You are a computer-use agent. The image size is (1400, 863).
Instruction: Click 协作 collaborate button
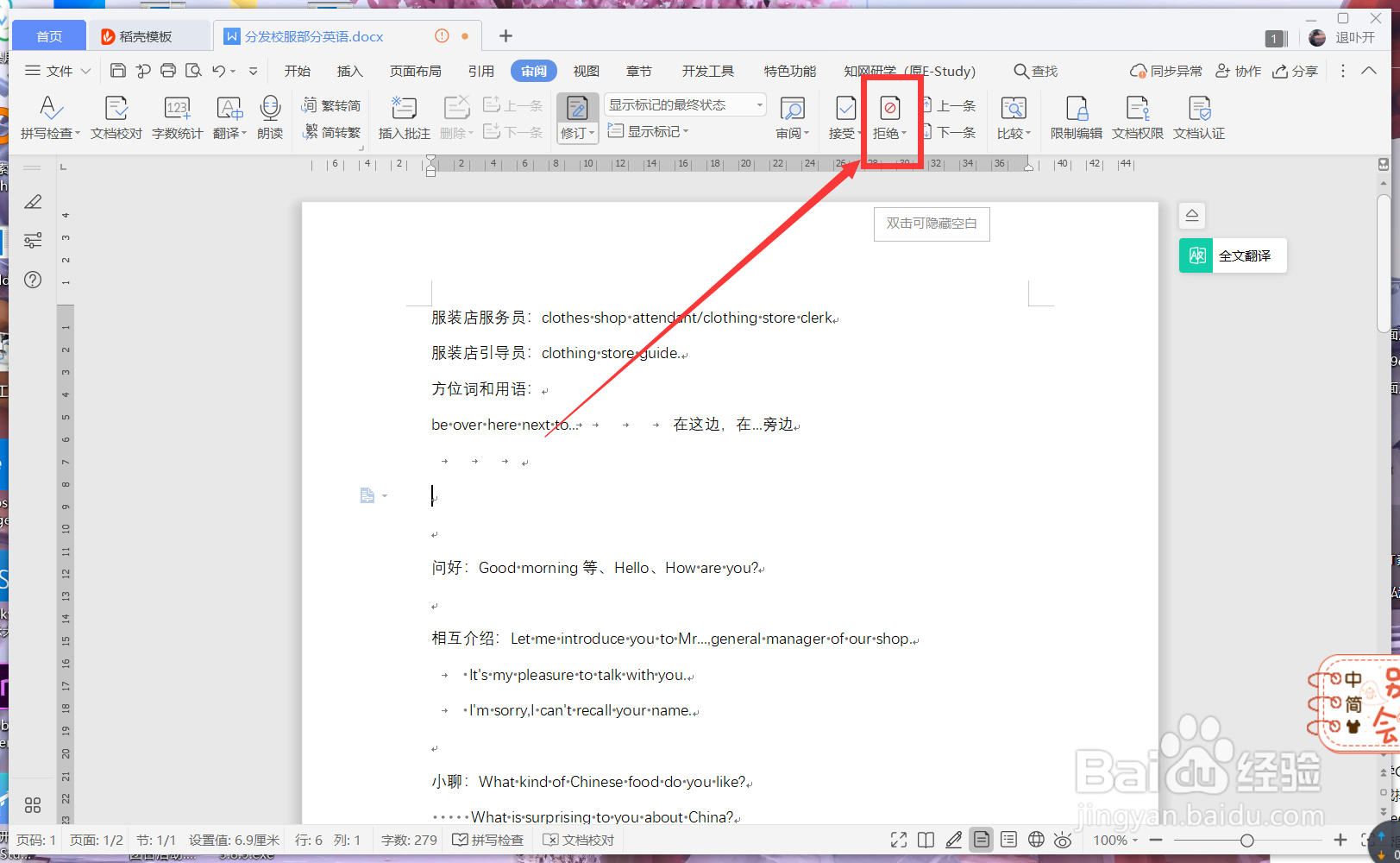[1238, 71]
